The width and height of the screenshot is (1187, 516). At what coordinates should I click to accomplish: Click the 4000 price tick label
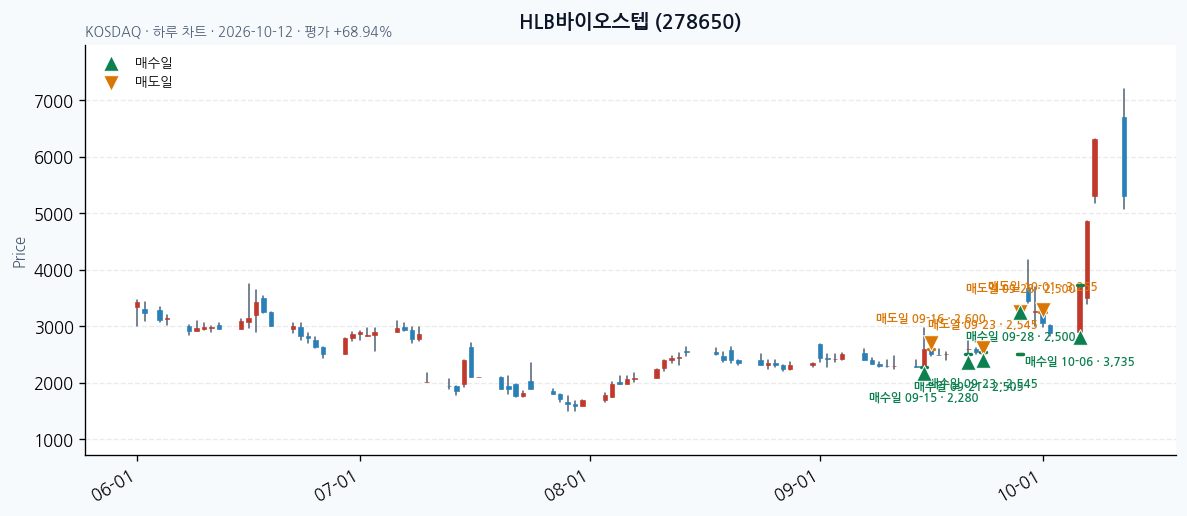pos(55,271)
